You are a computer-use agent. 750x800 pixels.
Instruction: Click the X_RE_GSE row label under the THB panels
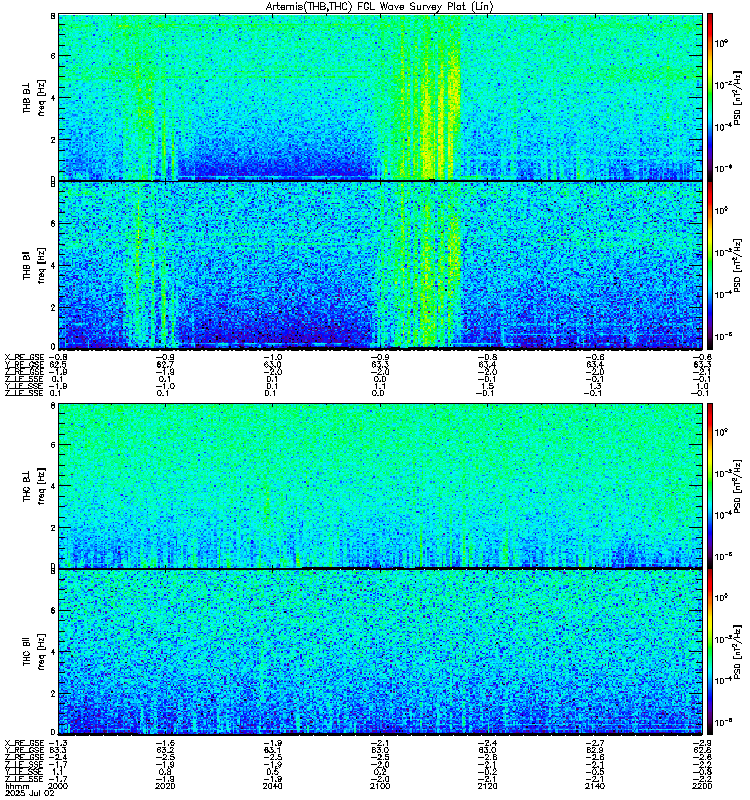[24, 357]
